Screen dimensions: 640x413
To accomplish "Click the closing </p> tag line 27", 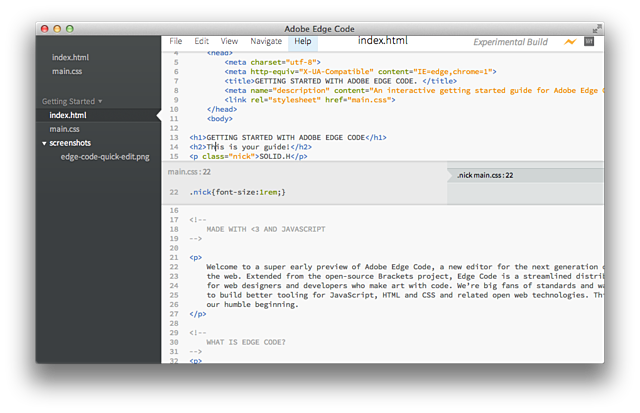I will [x=198, y=314].
